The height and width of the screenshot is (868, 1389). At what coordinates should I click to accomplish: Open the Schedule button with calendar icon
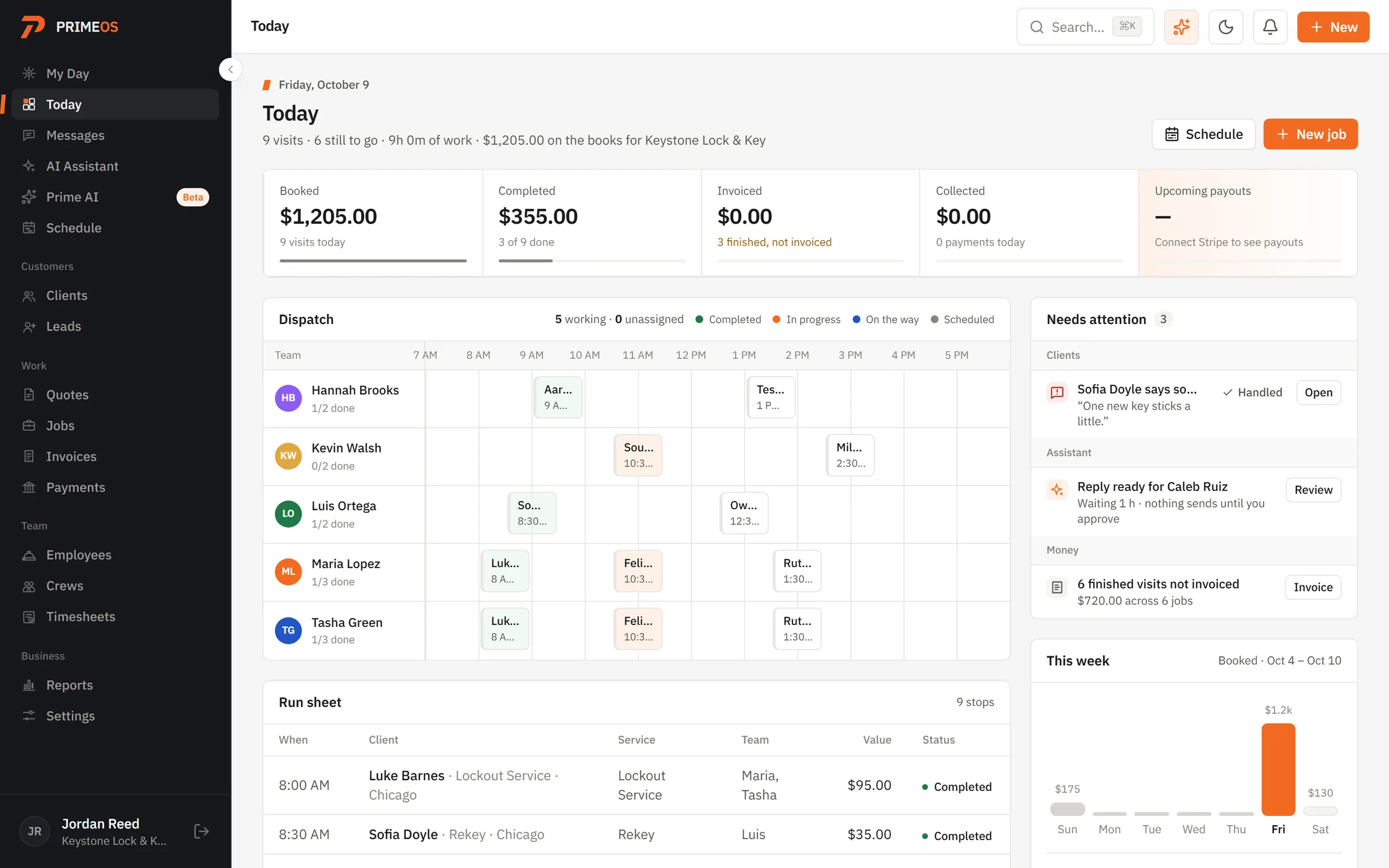(x=1203, y=134)
